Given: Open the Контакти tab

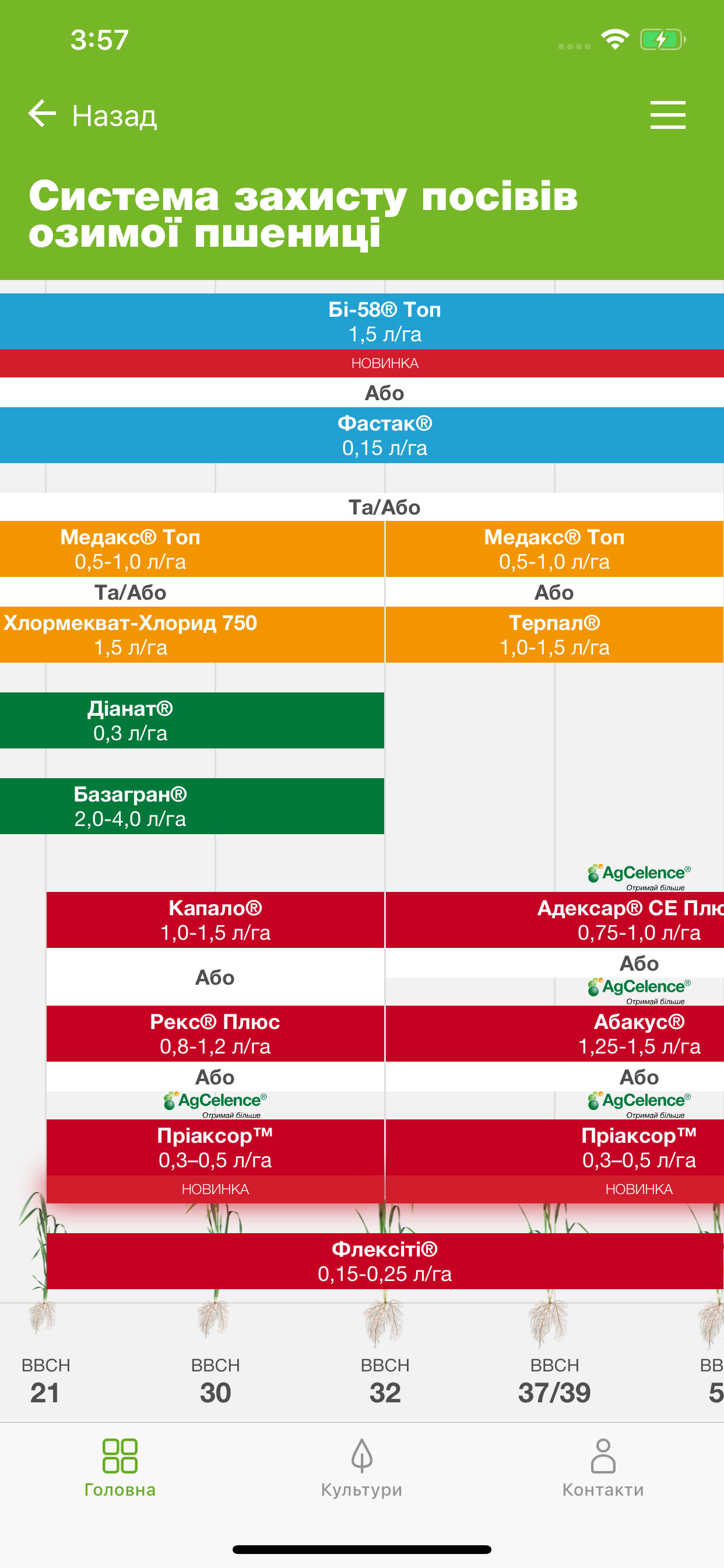Looking at the screenshot, I should (x=603, y=1468).
